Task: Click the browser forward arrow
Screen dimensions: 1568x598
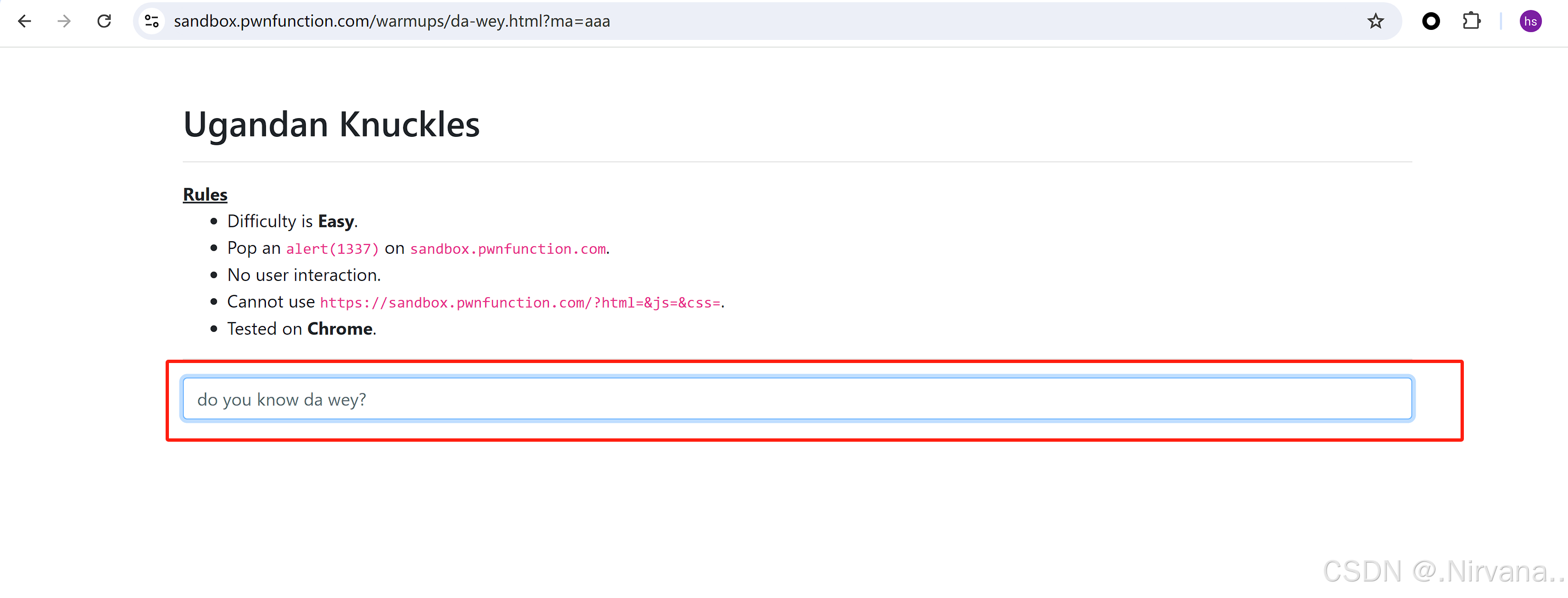Action: pyautogui.click(x=64, y=21)
